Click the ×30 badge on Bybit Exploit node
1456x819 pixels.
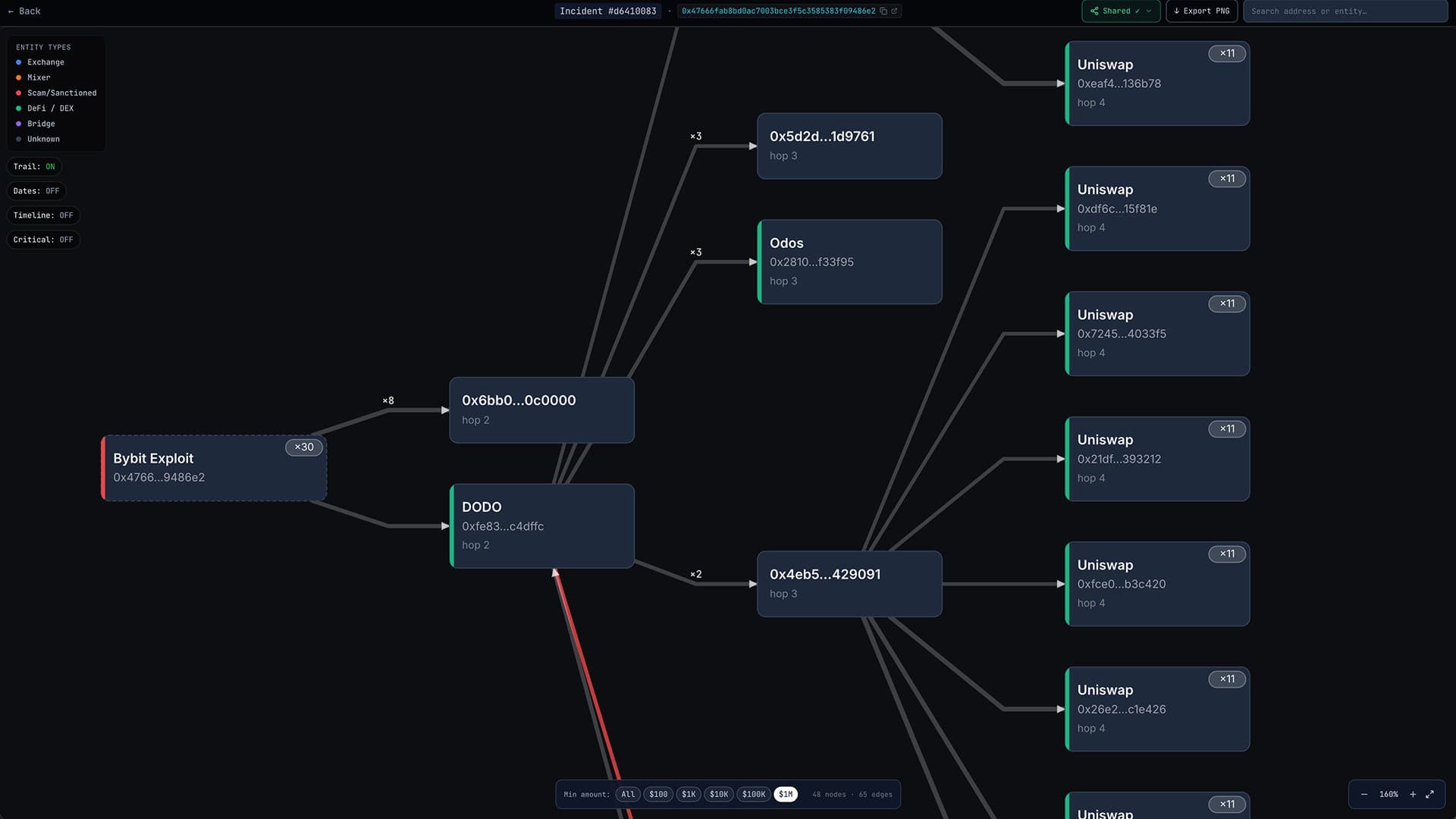[303, 447]
